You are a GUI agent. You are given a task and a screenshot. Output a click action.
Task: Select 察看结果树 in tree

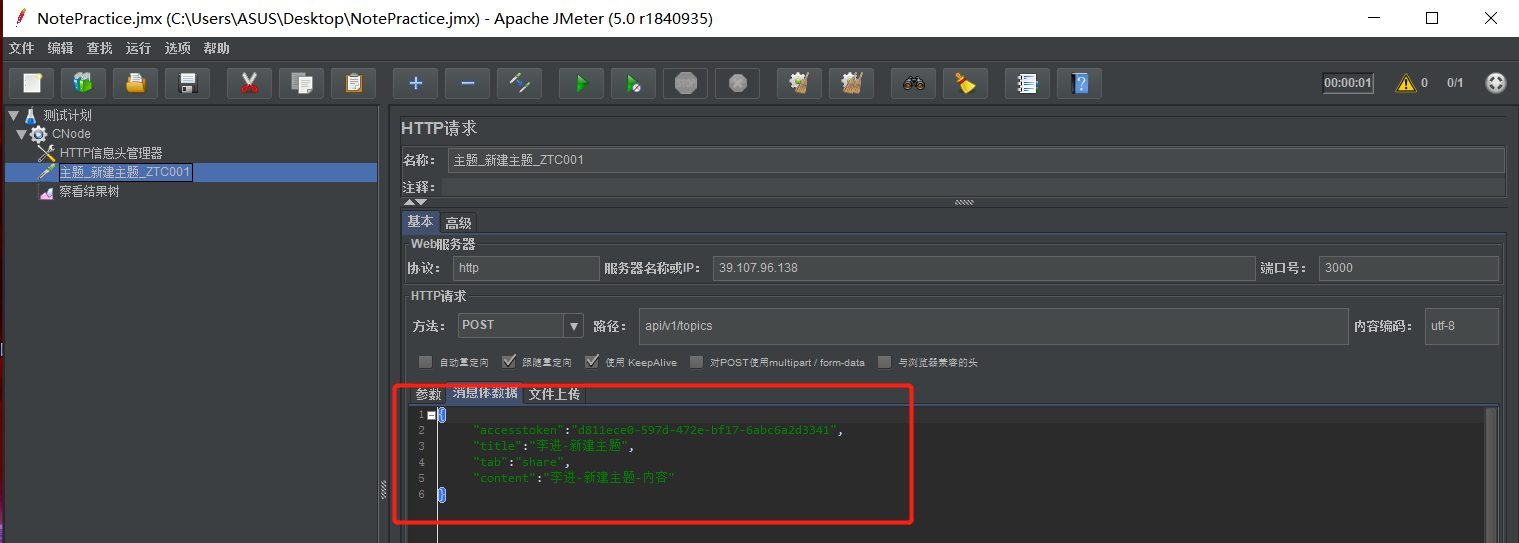tap(89, 191)
